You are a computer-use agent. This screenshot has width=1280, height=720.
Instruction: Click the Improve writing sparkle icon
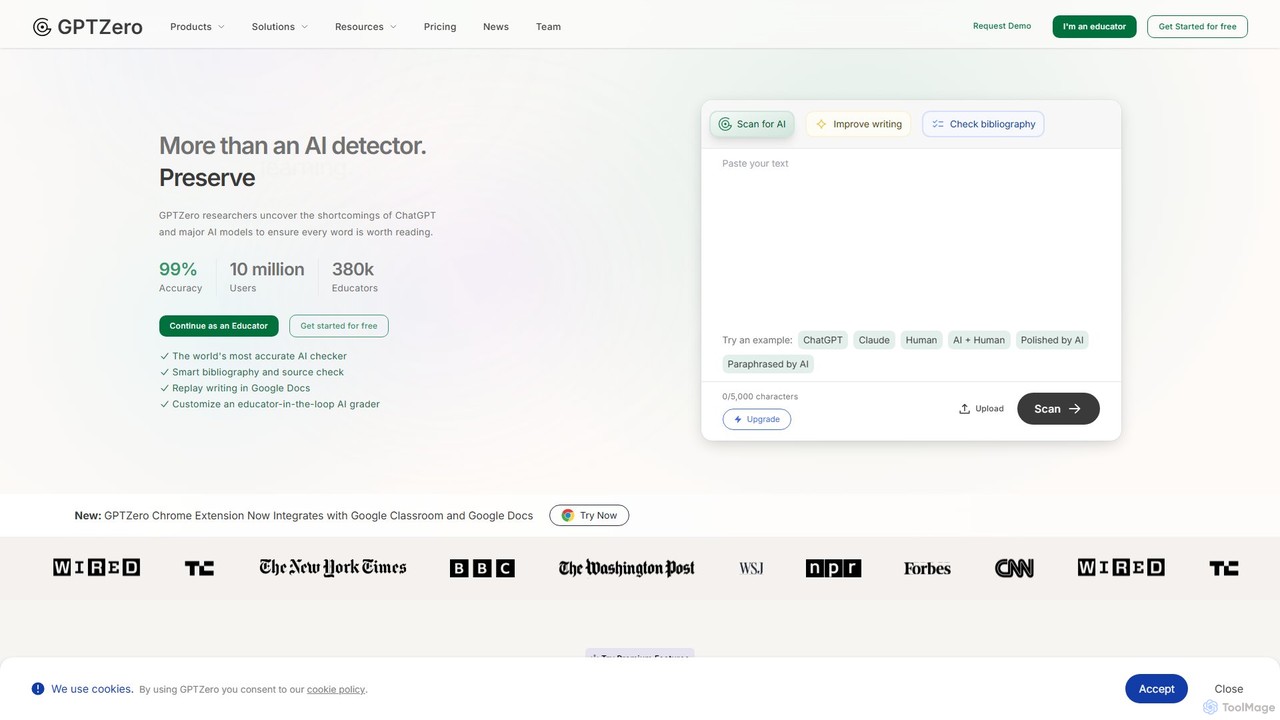pyautogui.click(x=821, y=124)
